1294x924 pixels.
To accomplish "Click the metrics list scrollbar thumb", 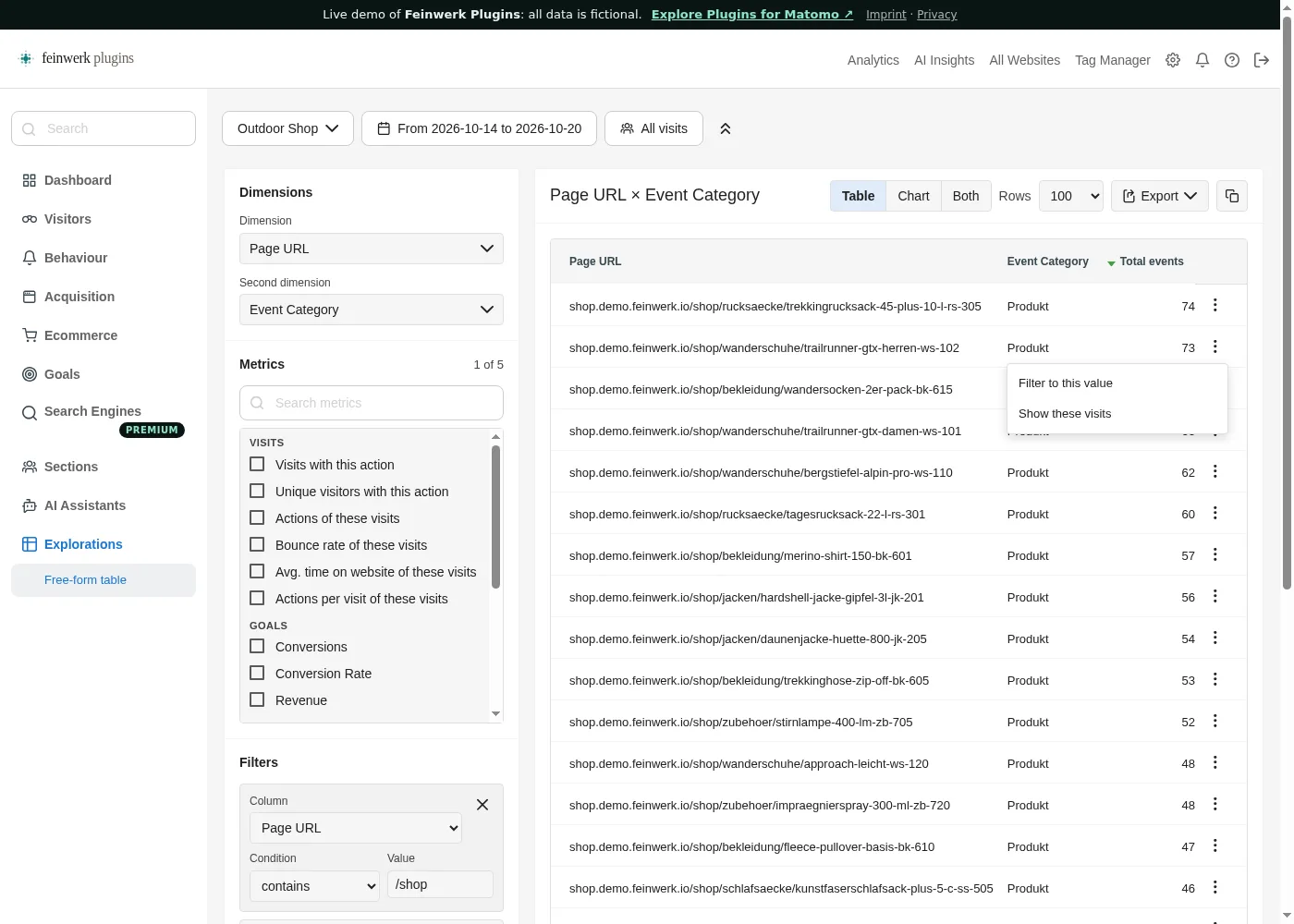I will tap(495, 517).
